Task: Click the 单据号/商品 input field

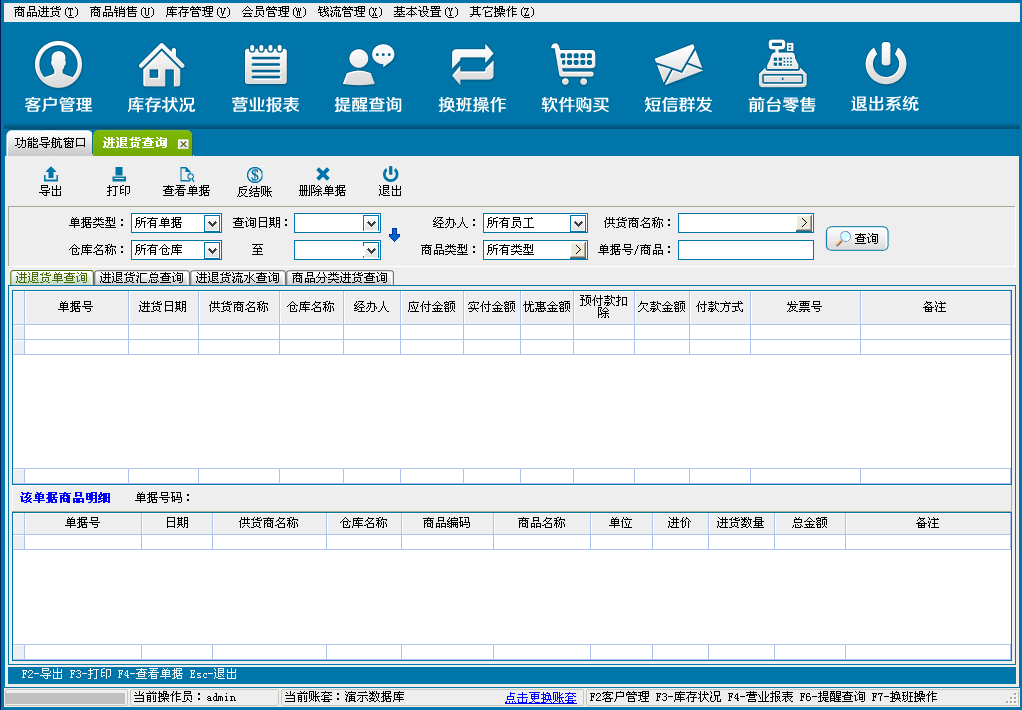Action: point(745,250)
